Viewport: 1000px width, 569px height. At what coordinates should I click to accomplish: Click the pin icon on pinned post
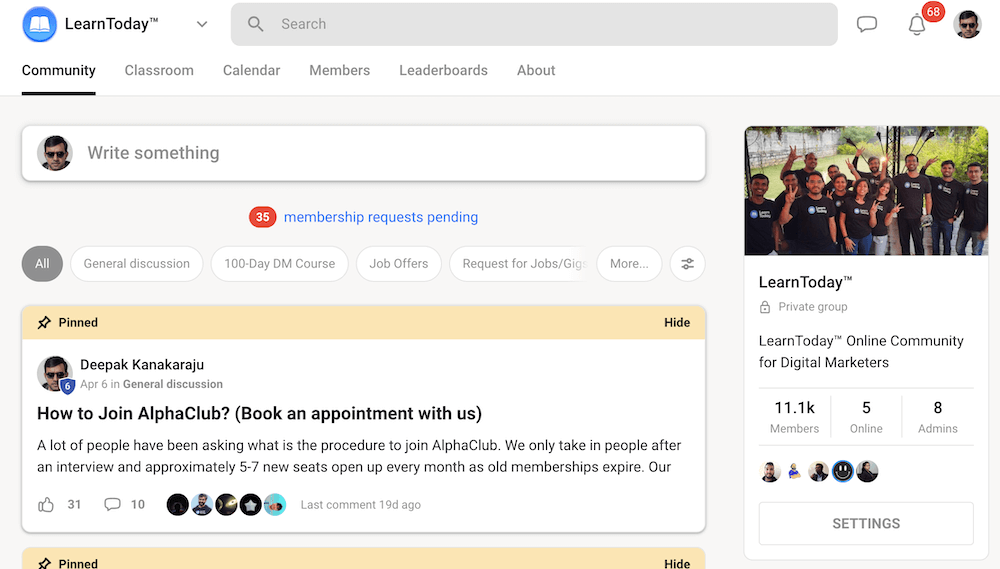(x=44, y=323)
